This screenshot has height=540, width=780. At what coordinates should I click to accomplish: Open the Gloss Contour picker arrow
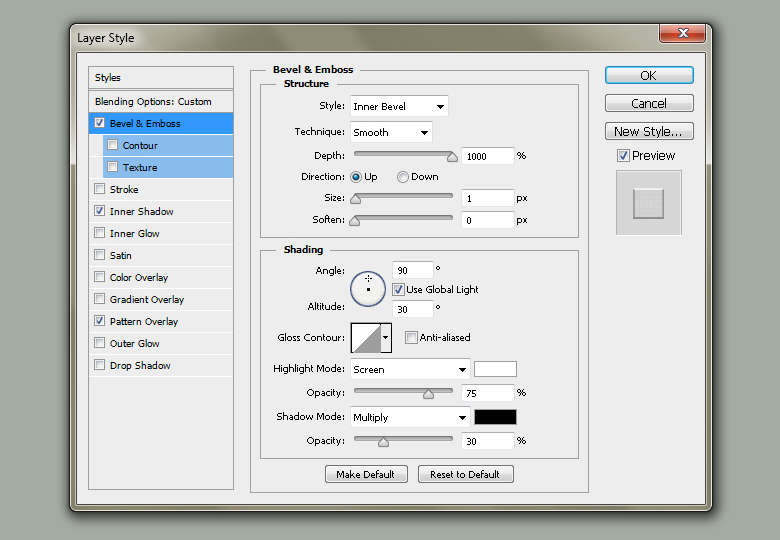(386, 338)
